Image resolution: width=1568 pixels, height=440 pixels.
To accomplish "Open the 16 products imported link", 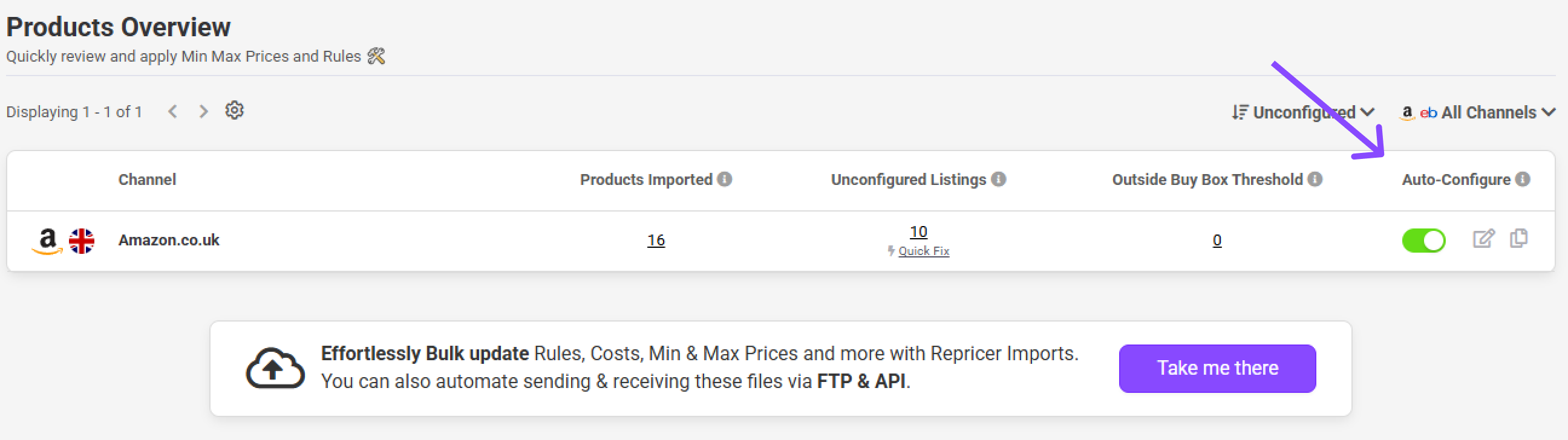I will 656,240.
